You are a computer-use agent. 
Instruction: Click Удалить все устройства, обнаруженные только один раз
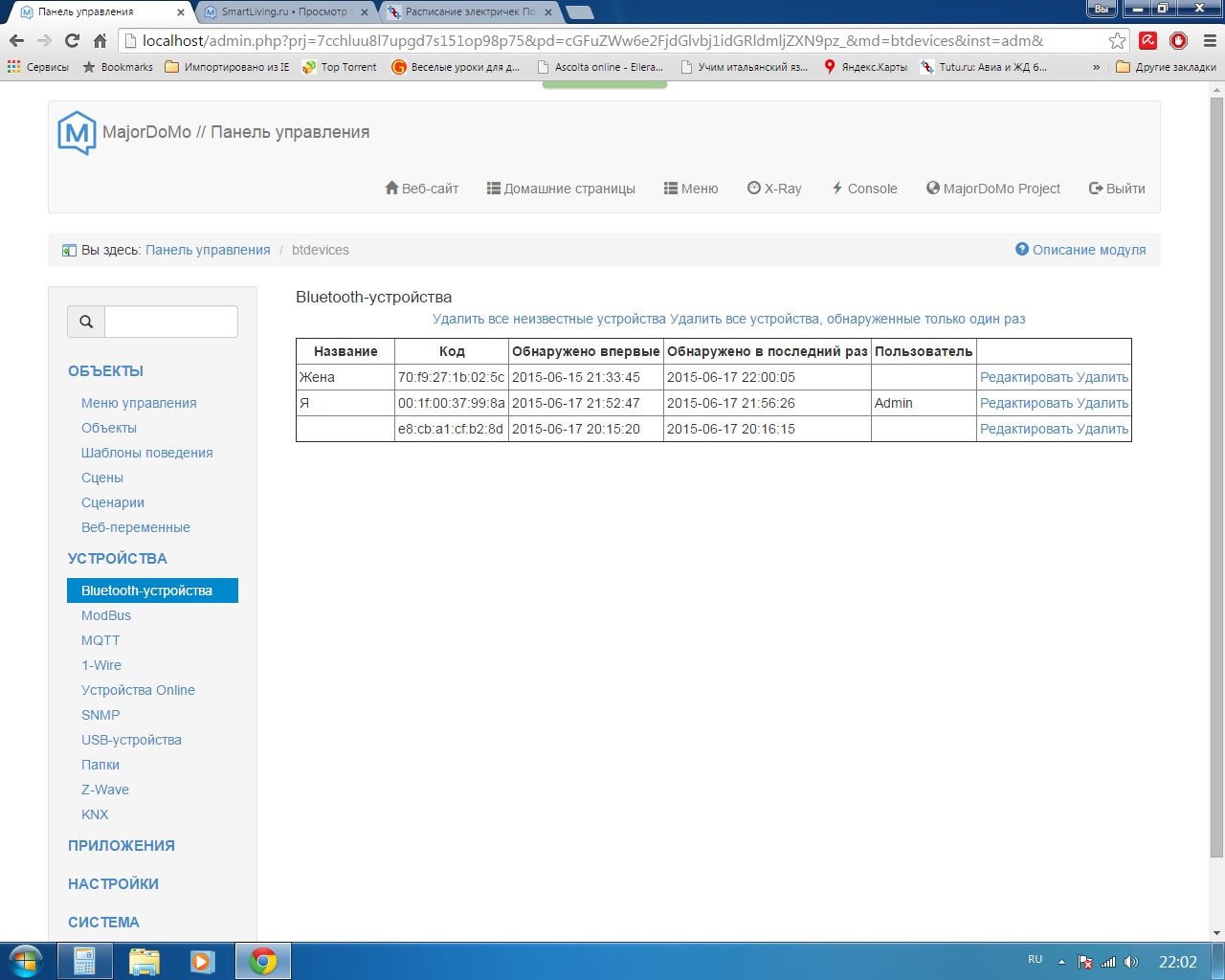pyautogui.click(x=848, y=319)
